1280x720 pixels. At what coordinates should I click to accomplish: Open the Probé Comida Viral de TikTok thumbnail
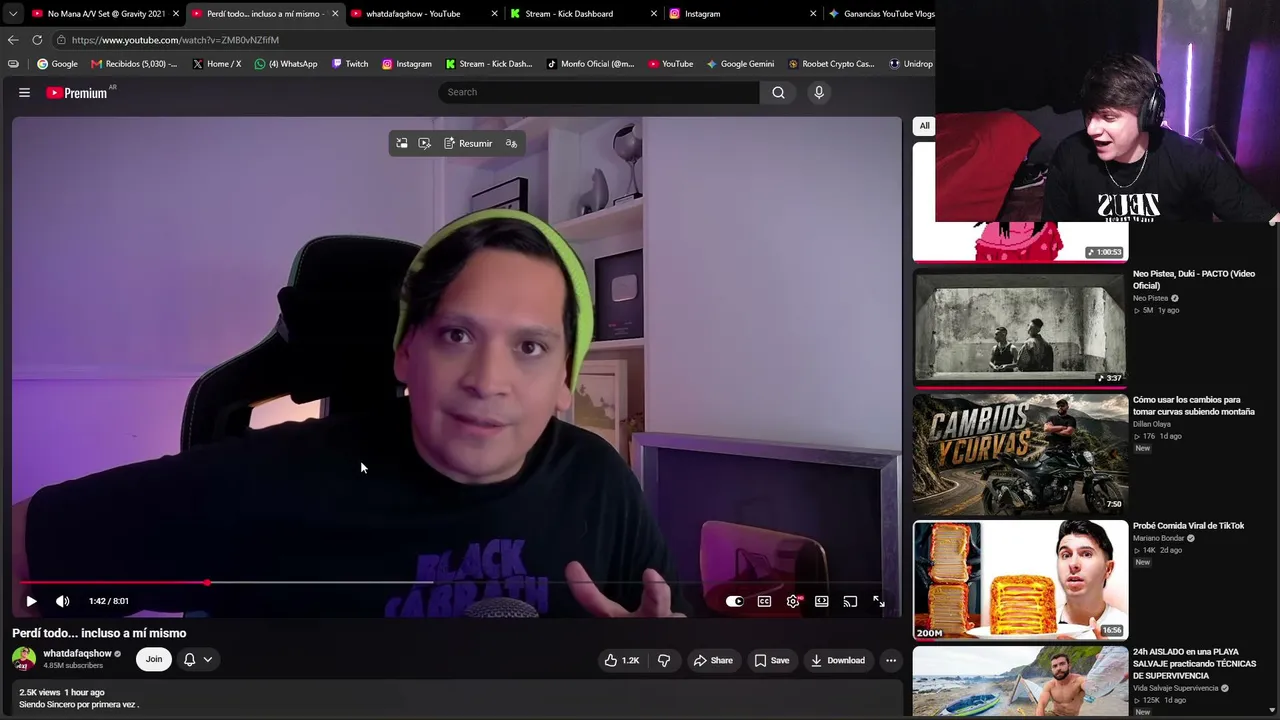pos(1020,580)
